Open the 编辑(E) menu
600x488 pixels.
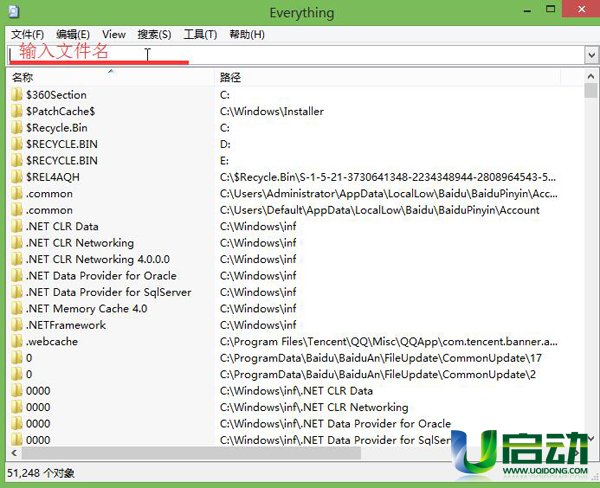coord(73,34)
